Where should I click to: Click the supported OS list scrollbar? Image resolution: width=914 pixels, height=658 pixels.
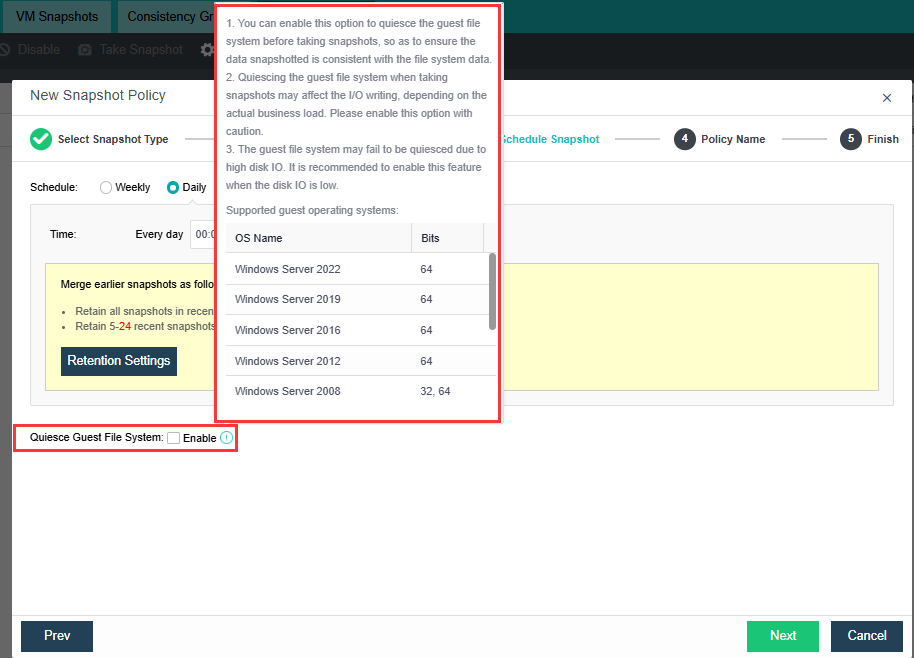coord(491,290)
